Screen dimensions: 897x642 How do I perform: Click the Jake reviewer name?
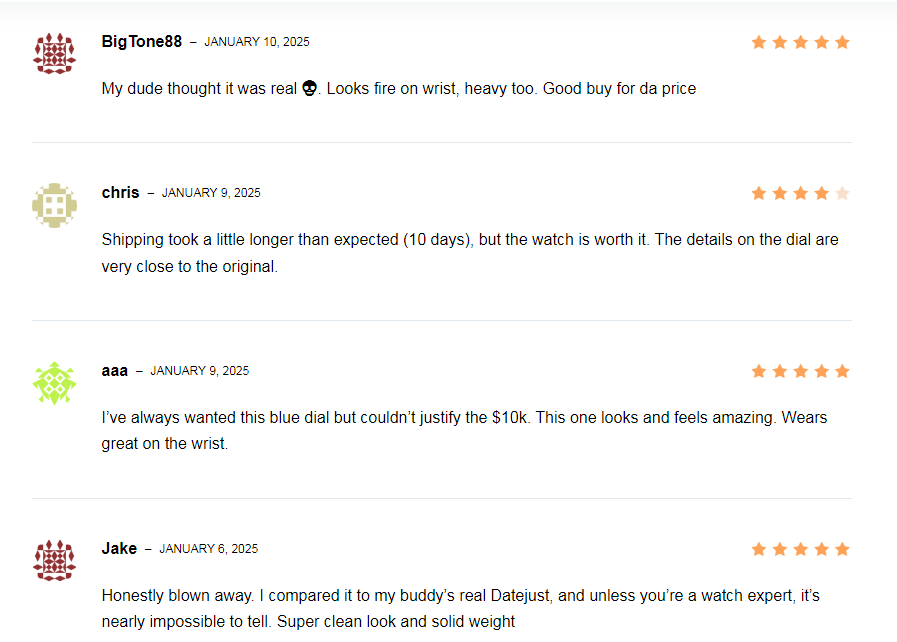coord(119,549)
